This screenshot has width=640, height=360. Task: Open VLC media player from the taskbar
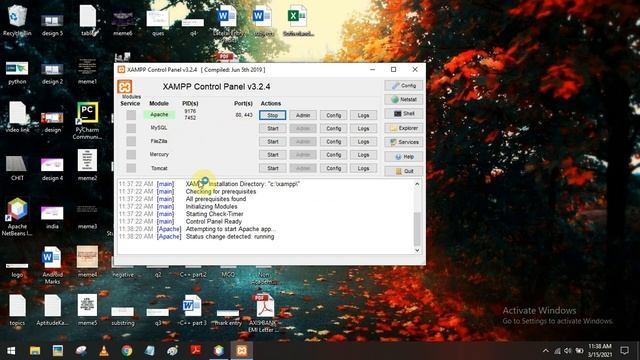tap(104, 351)
